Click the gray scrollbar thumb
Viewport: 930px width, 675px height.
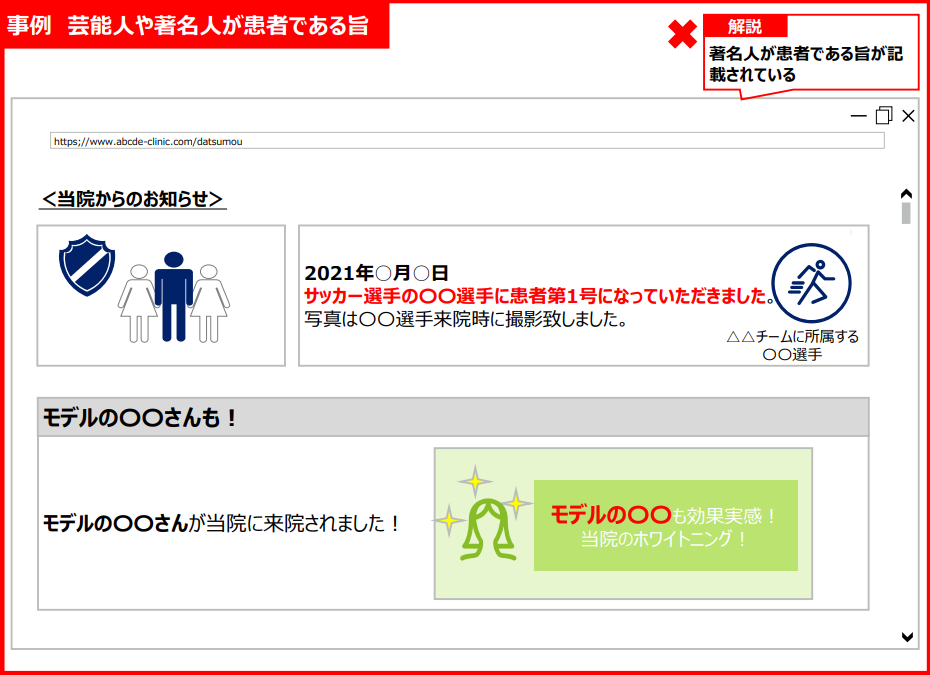pos(906,213)
